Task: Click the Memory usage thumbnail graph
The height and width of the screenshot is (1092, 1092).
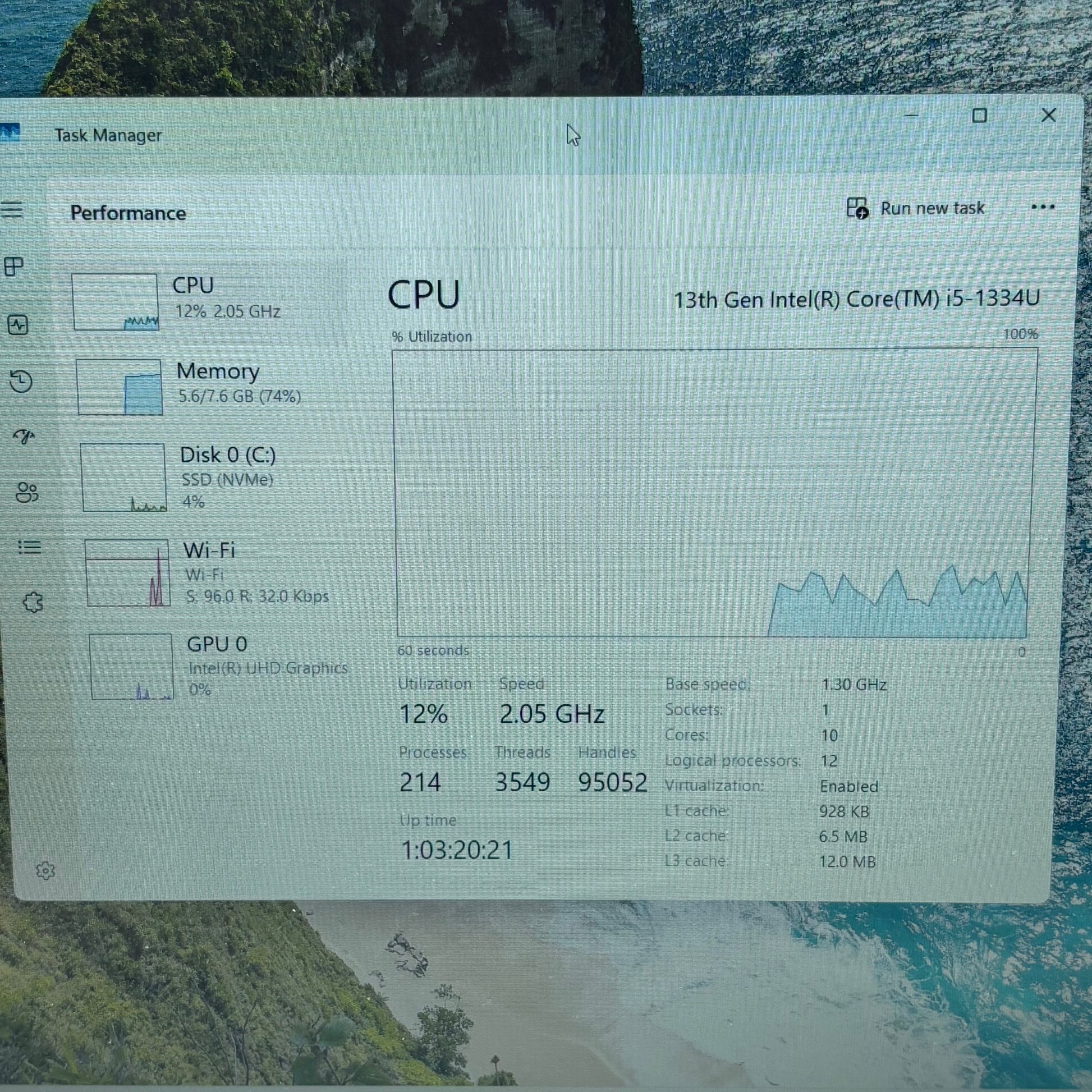Action: click(120, 387)
